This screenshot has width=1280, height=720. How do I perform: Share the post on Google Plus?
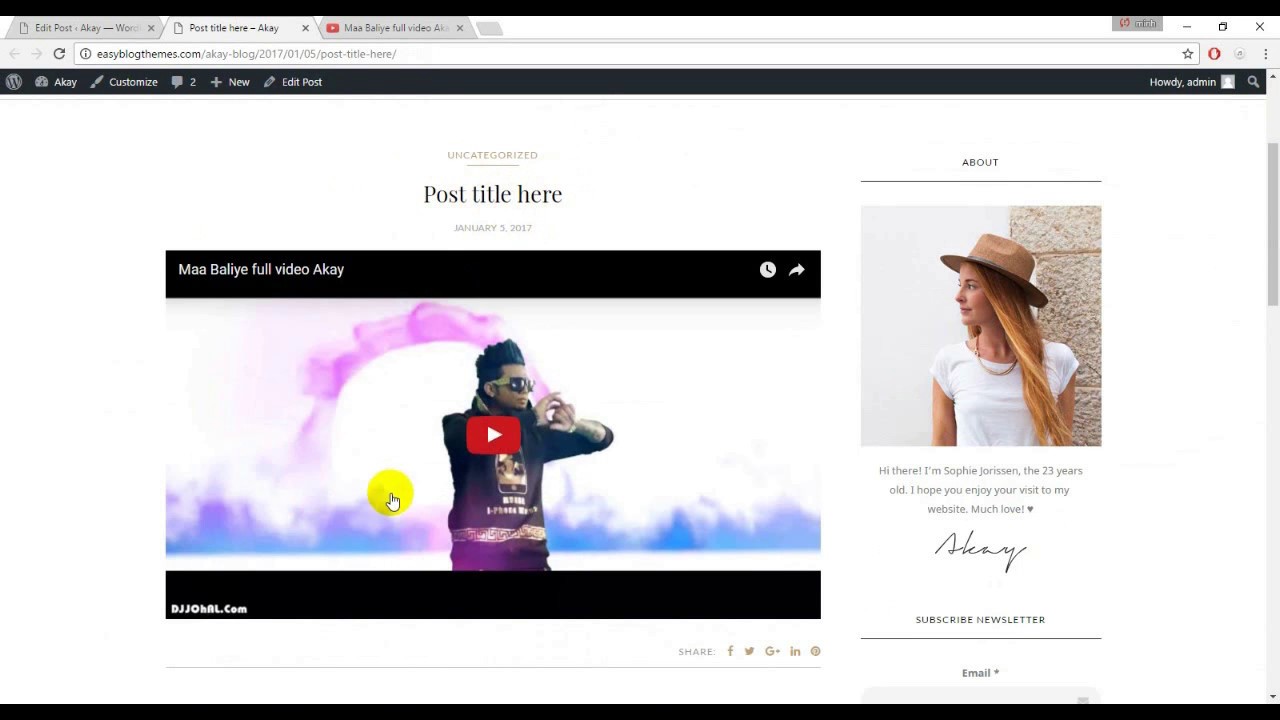pos(772,651)
